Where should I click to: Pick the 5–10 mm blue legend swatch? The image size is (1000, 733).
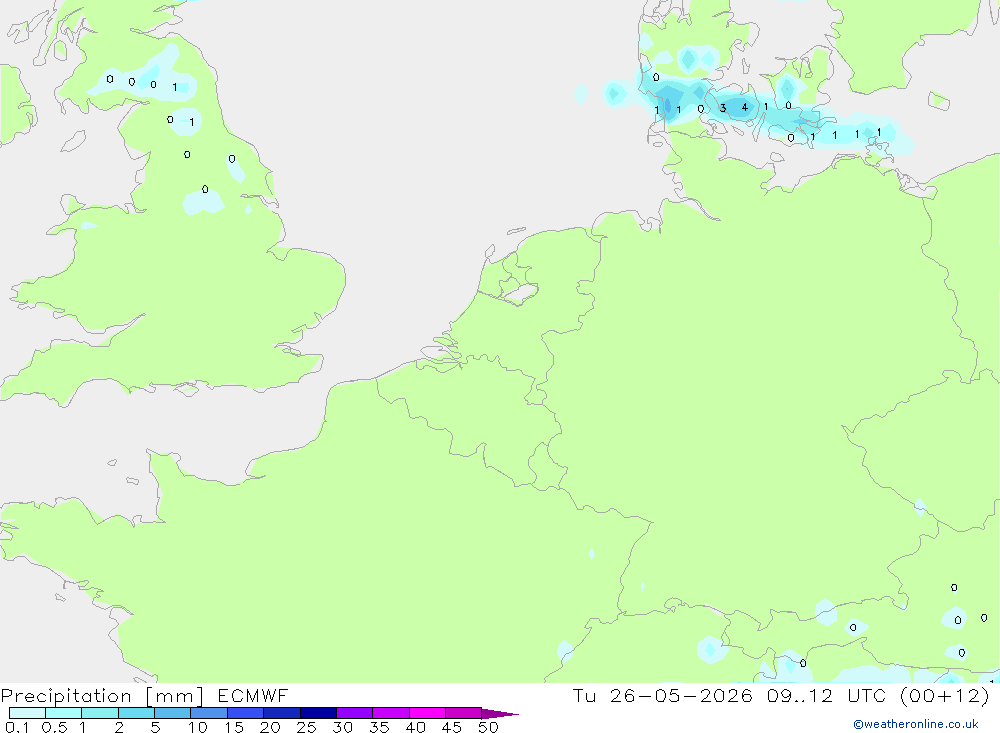(x=173, y=713)
